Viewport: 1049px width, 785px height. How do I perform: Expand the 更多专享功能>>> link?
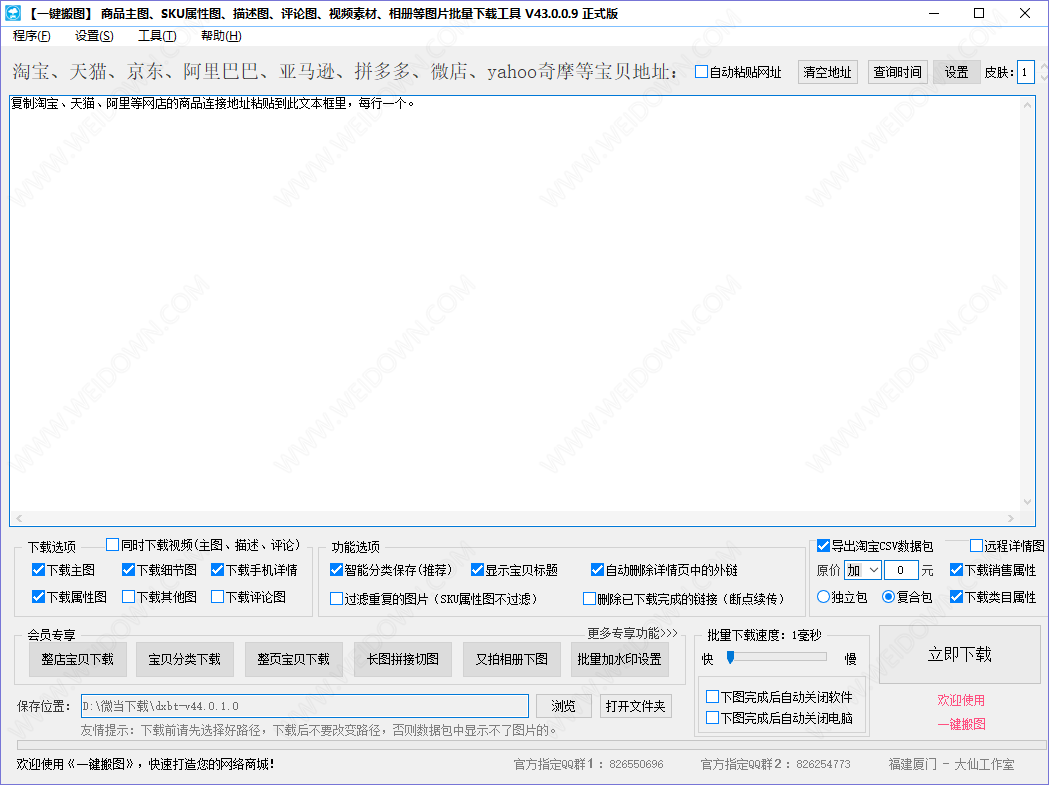pos(632,633)
